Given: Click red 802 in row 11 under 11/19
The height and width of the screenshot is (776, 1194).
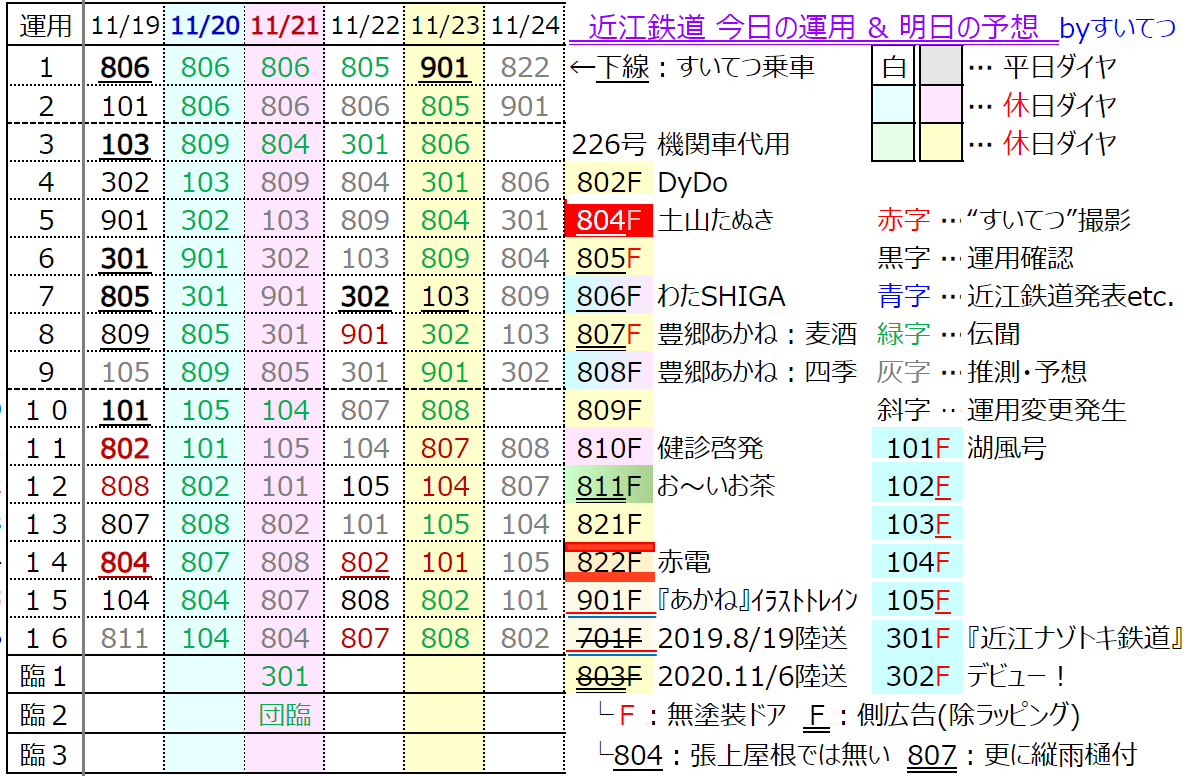Looking at the screenshot, I should [125, 449].
